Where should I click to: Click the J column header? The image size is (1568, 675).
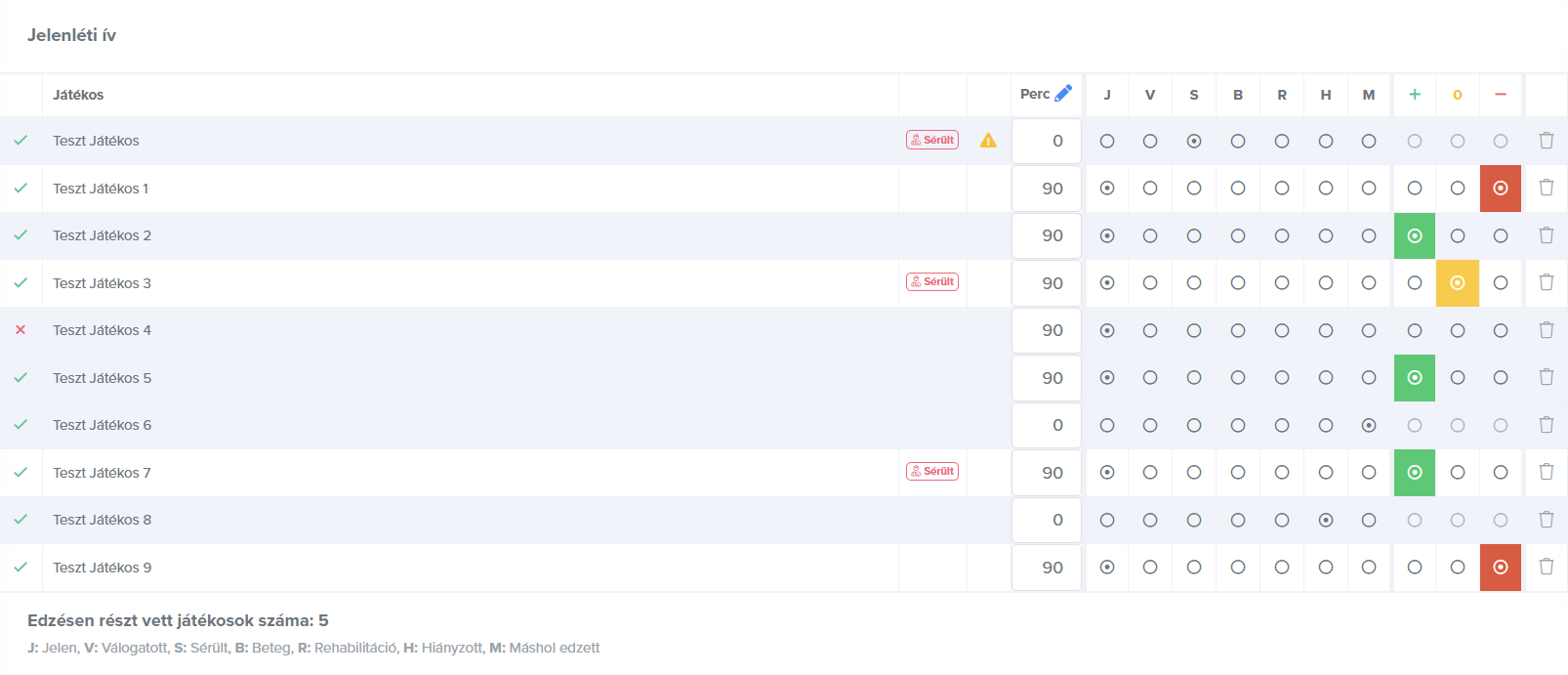[1107, 95]
